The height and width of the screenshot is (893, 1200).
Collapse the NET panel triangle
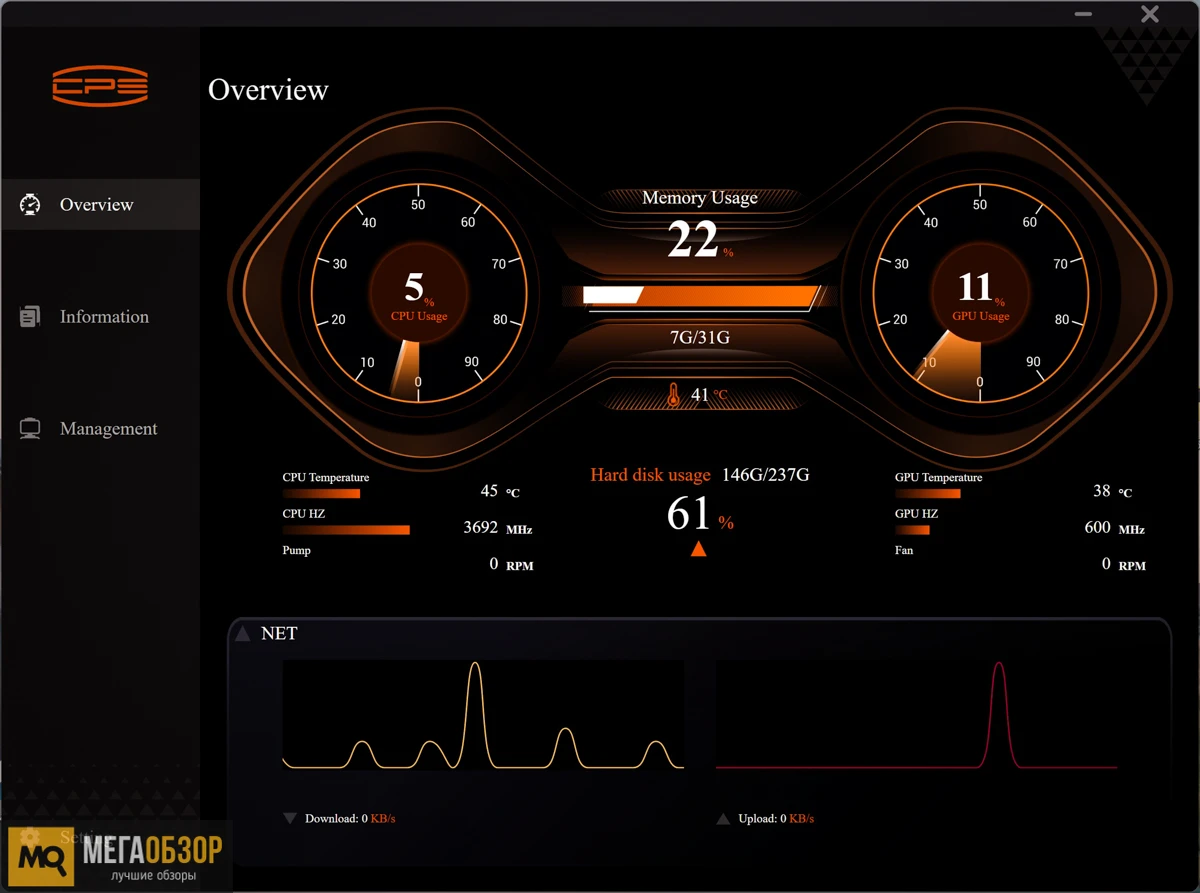242,634
